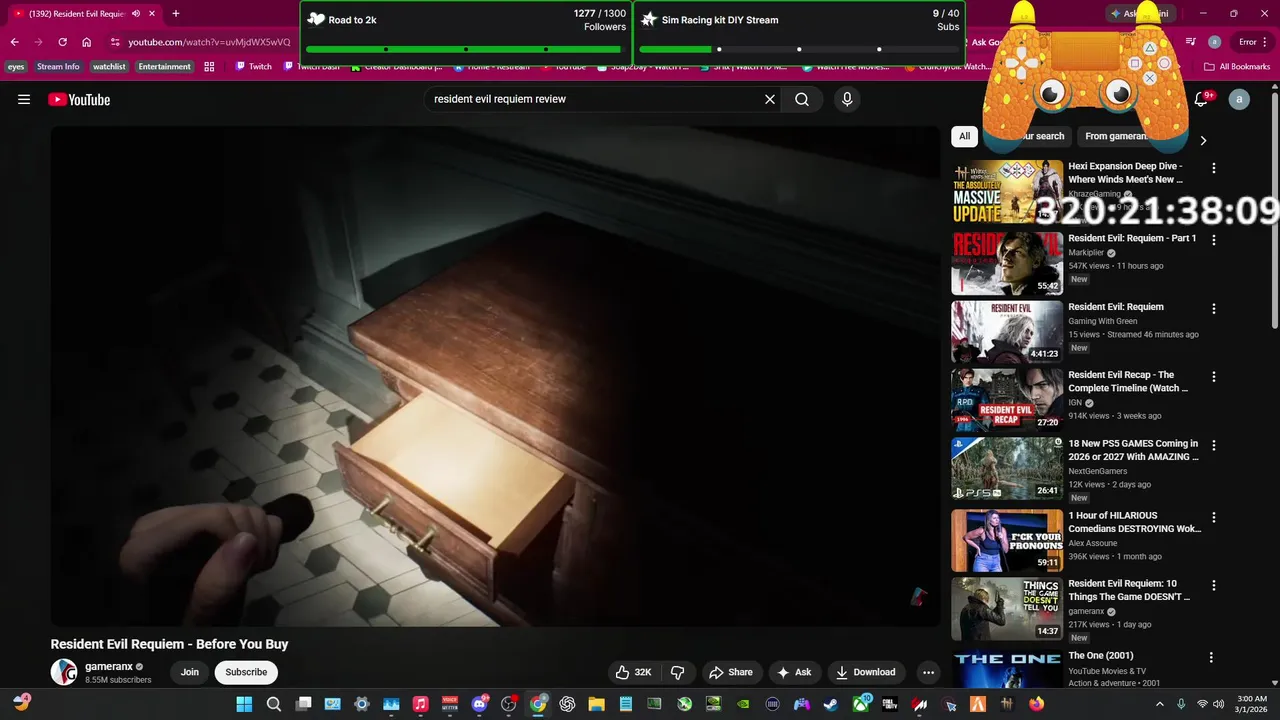Like the video with 32K thumbs up

[x=633, y=672]
